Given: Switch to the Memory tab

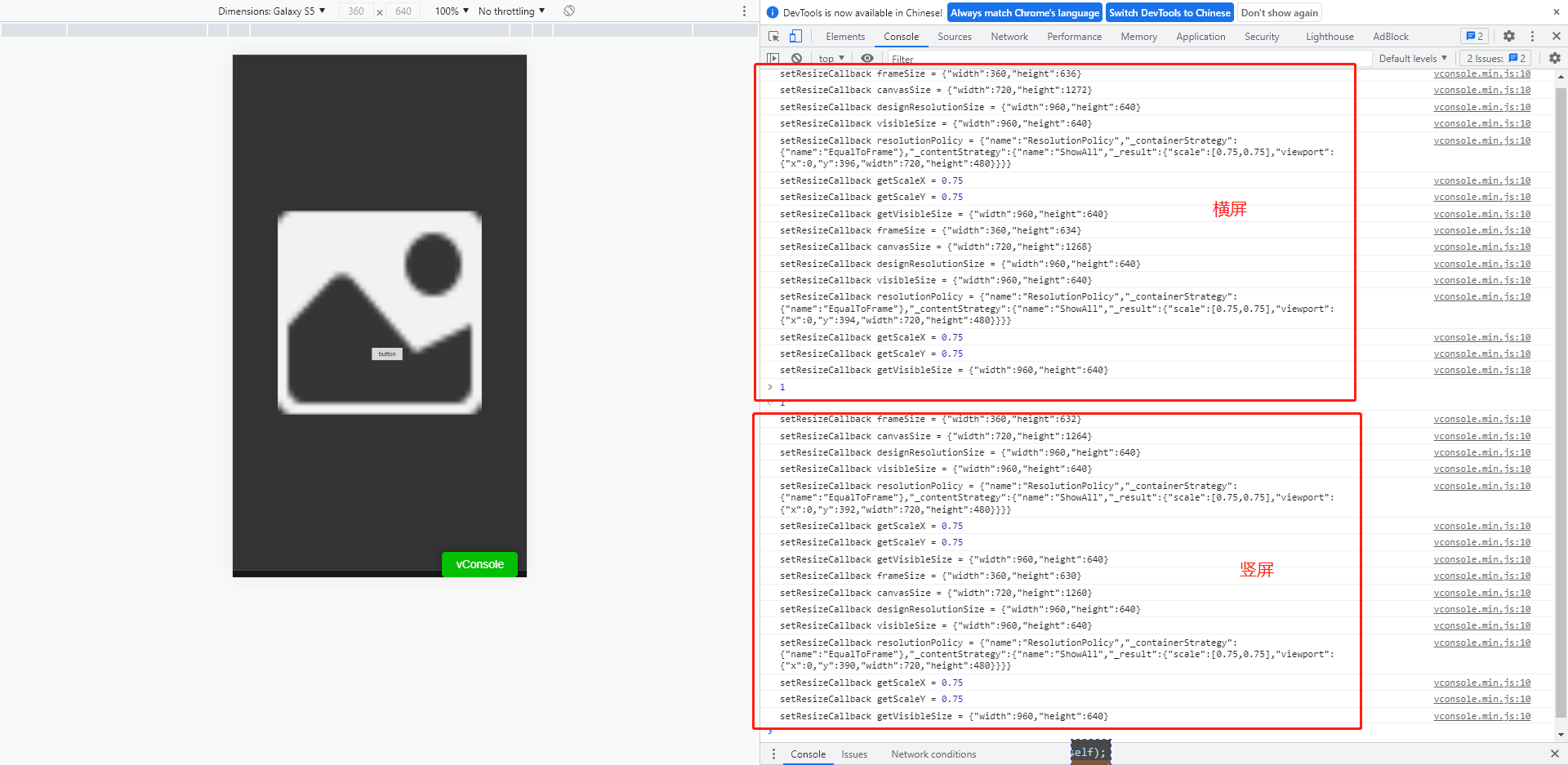Looking at the screenshot, I should point(1138,37).
